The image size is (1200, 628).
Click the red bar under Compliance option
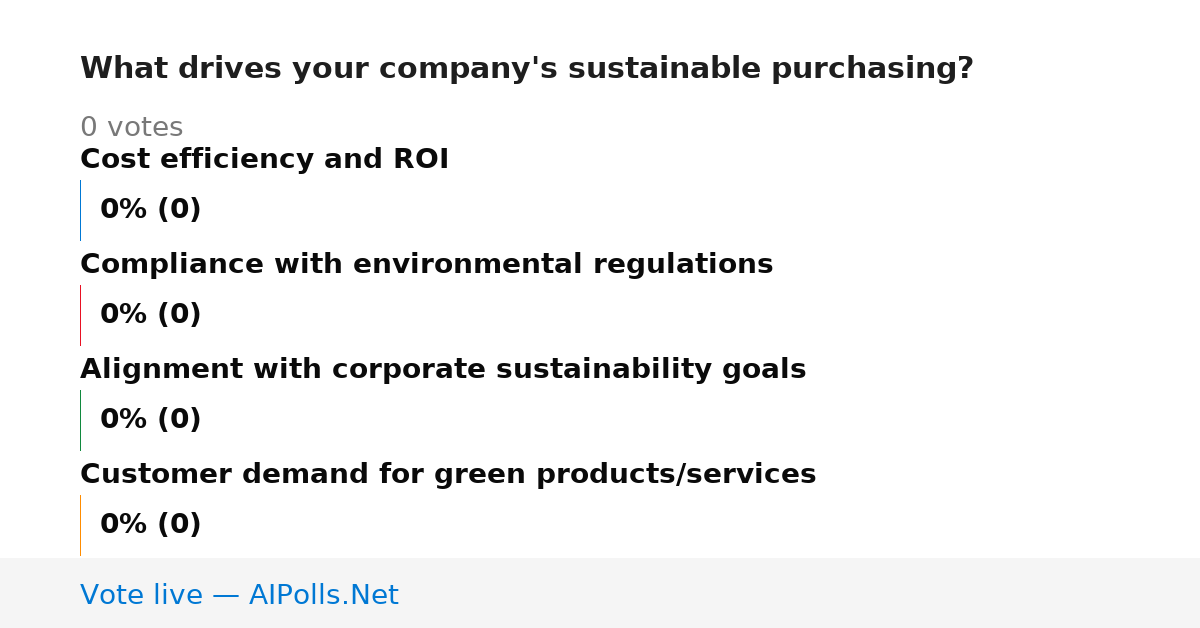[x=80, y=315]
